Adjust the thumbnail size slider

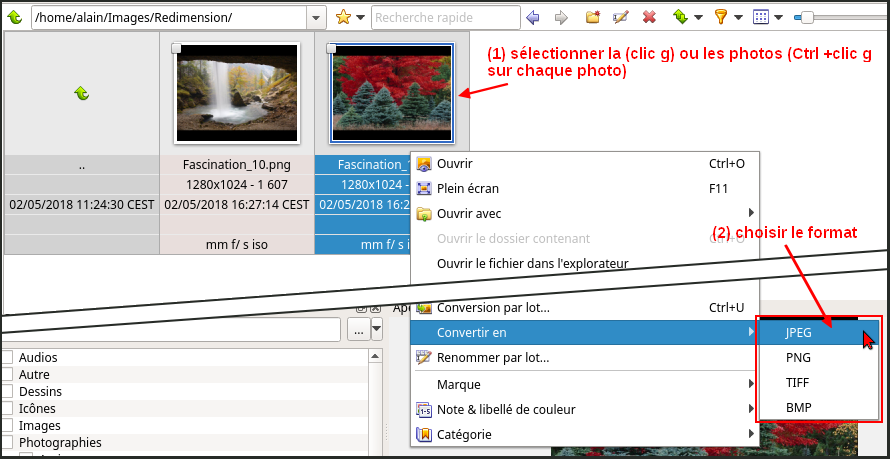pos(808,17)
